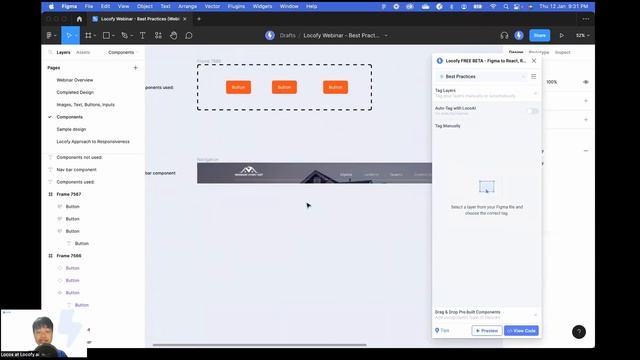Image resolution: width=640 pixels, height=360 pixels.
Task: Select the Move tool in toolbar
Action: (69, 36)
